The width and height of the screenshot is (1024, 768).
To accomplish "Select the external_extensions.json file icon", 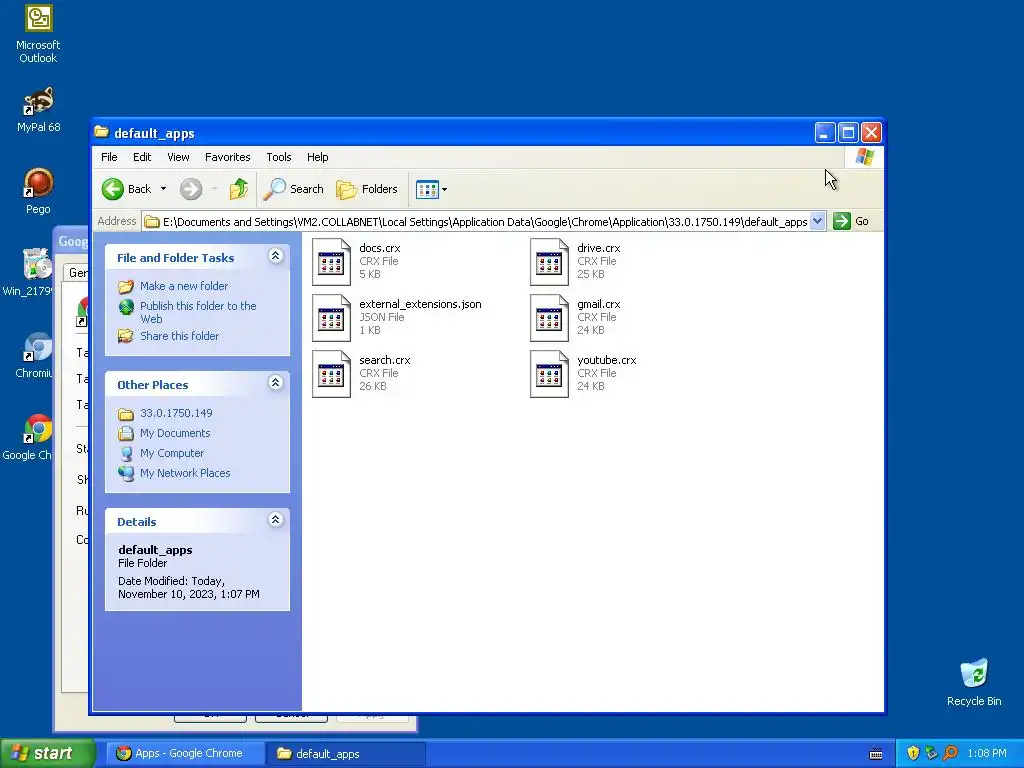I will pyautogui.click(x=331, y=318).
